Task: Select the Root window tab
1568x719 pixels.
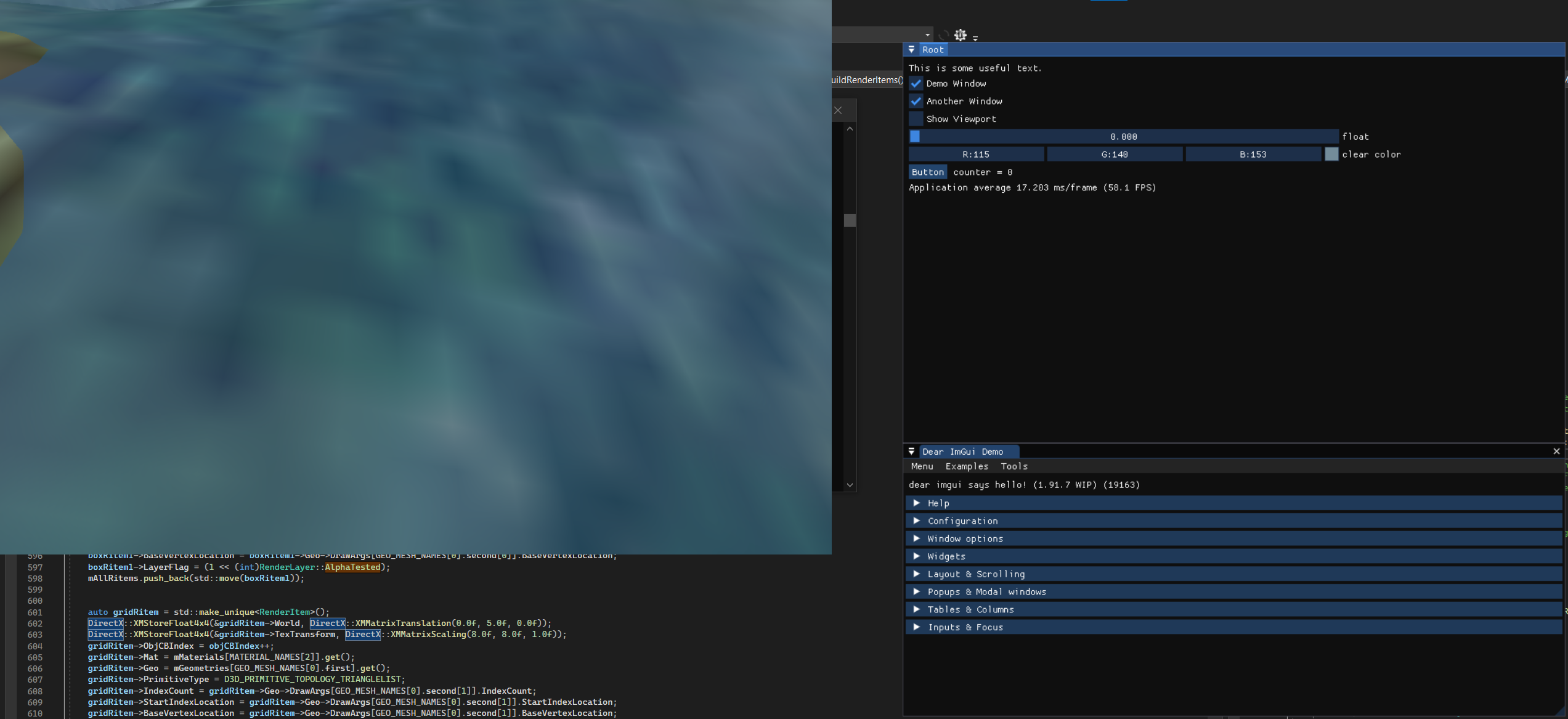Action: (933, 49)
